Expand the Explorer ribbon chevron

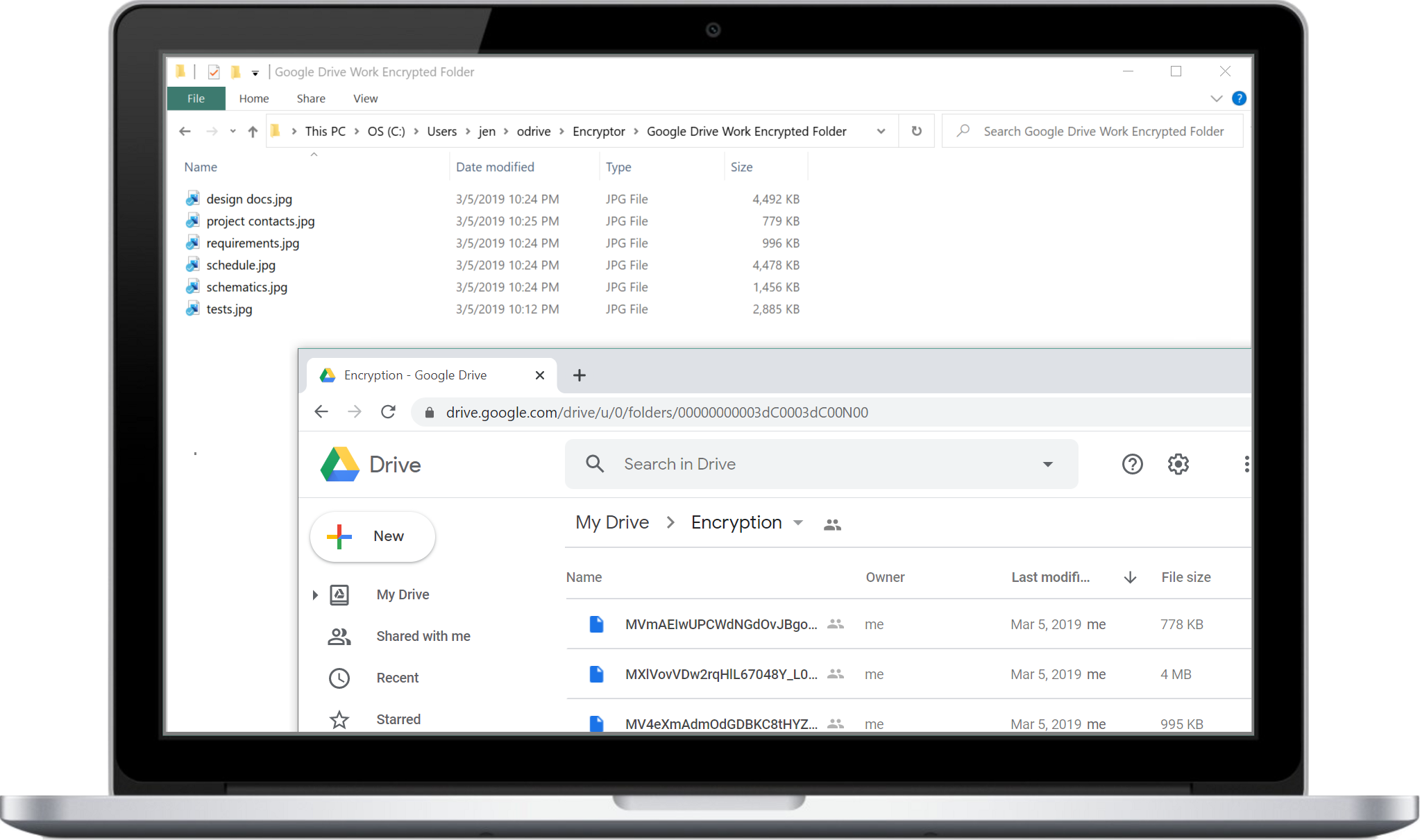click(1216, 98)
